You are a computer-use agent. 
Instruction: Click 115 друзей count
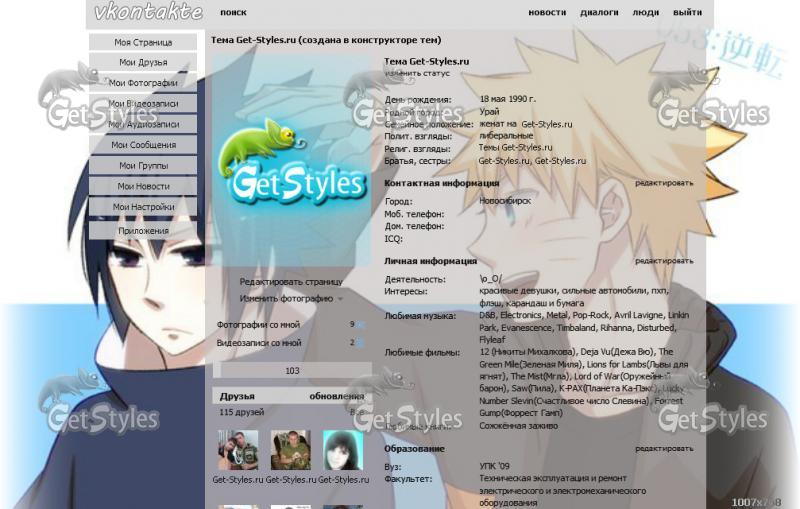[241, 412]
